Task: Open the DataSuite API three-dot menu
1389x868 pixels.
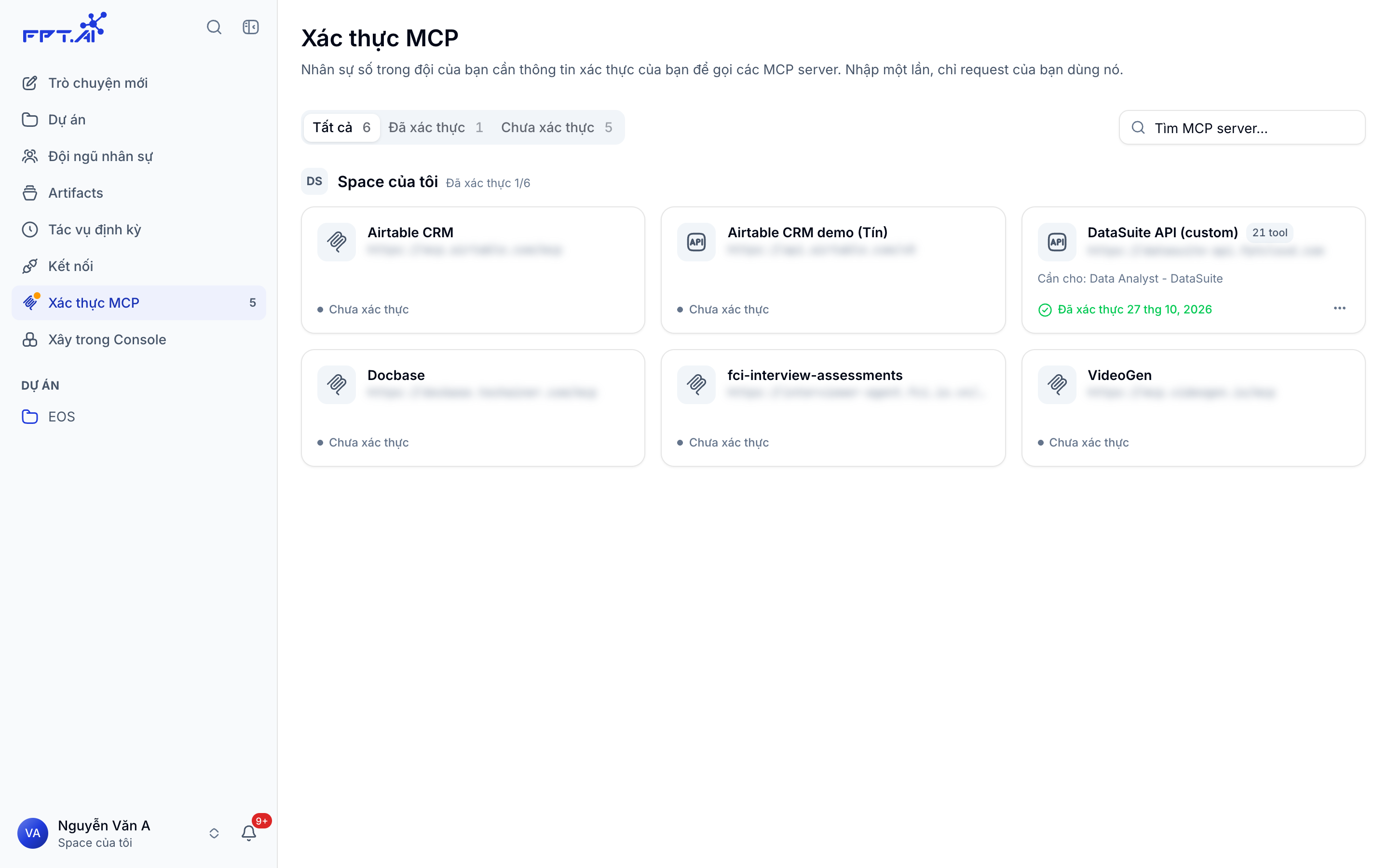Action: point(1340,309)
